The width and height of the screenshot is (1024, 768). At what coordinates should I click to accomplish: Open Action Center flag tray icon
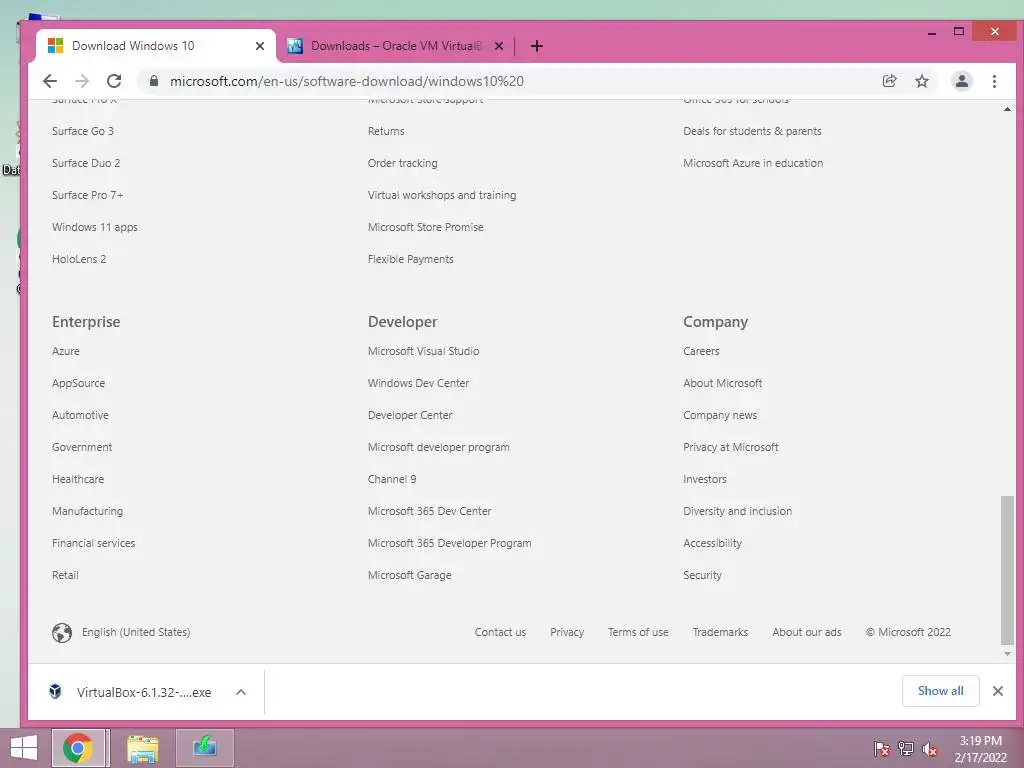[882, 748]
